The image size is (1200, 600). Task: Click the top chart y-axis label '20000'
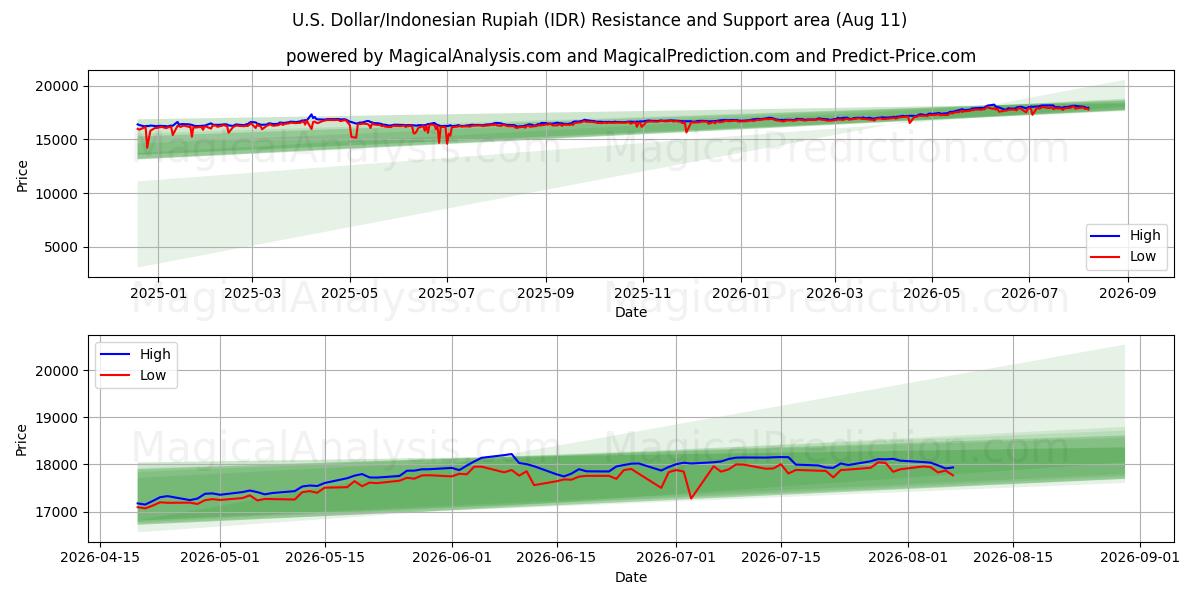[57, 87]
